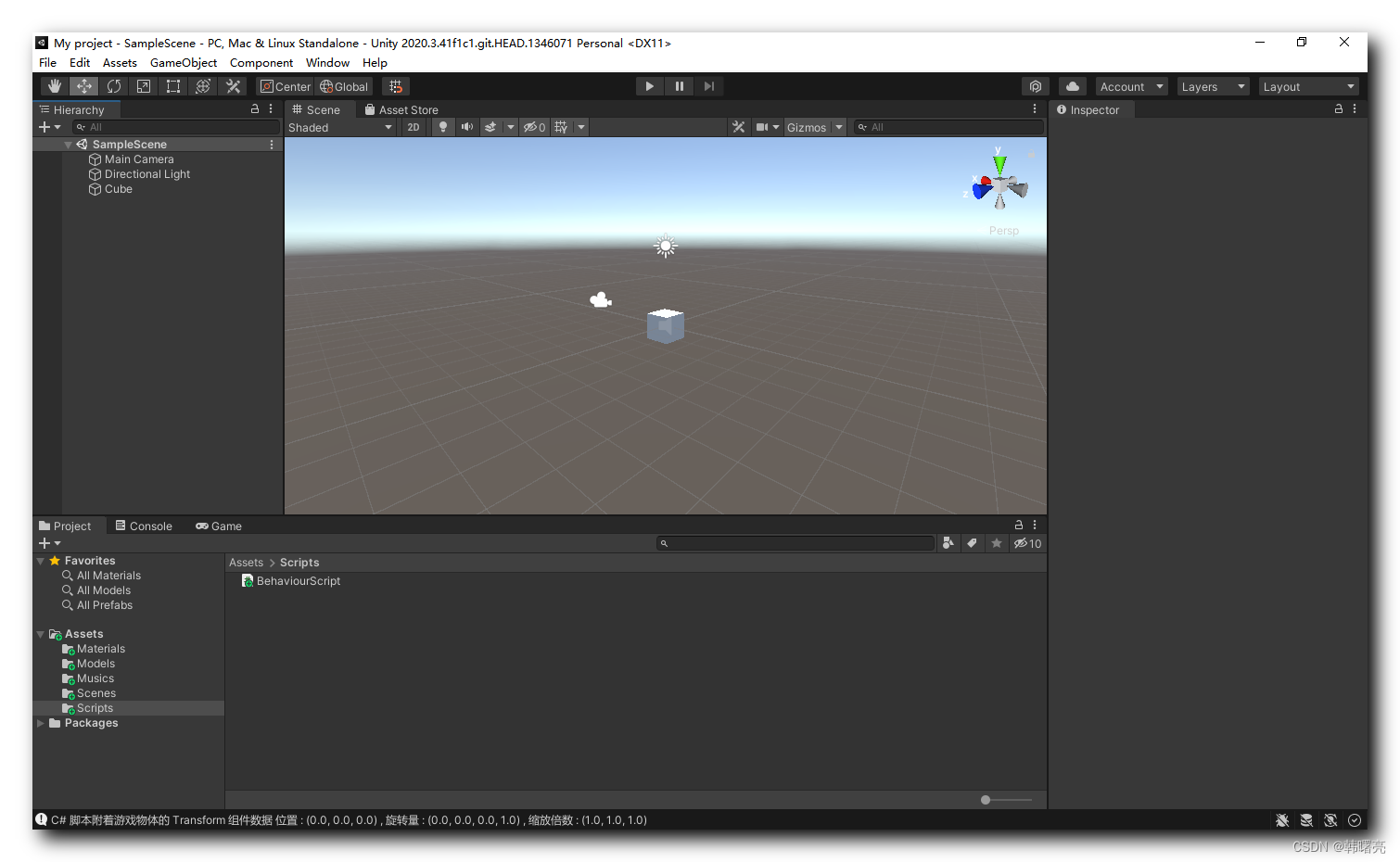Click the Pause button

[680, 86]
